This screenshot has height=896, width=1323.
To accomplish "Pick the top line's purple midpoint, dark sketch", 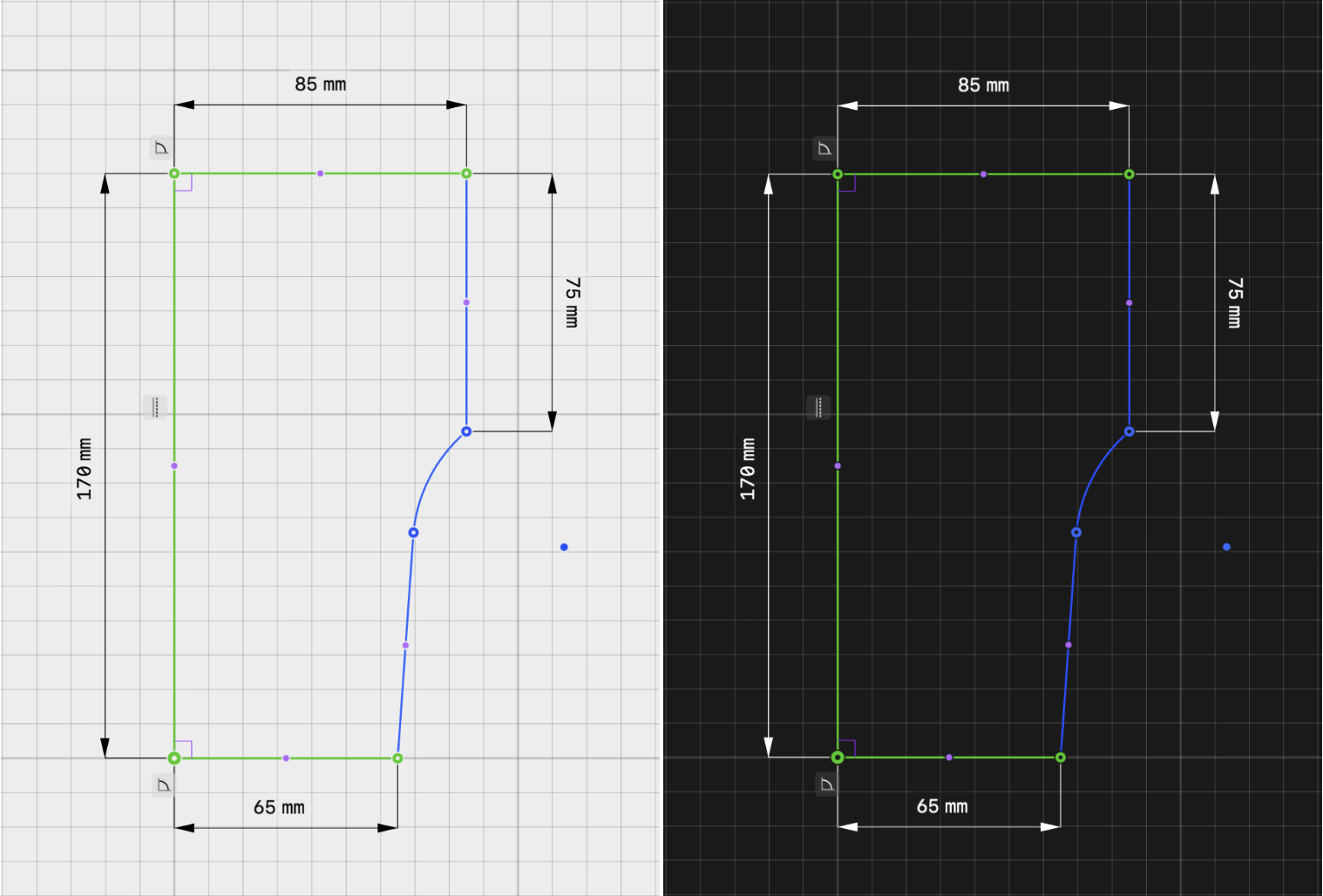I will [x=983, y=174].
